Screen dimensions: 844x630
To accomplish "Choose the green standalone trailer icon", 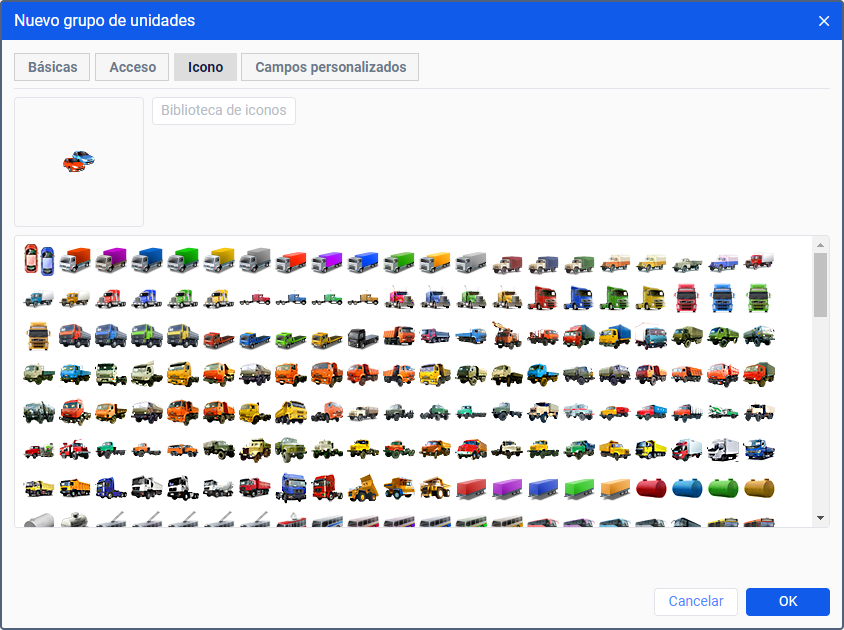I will [x=579, y=489].
